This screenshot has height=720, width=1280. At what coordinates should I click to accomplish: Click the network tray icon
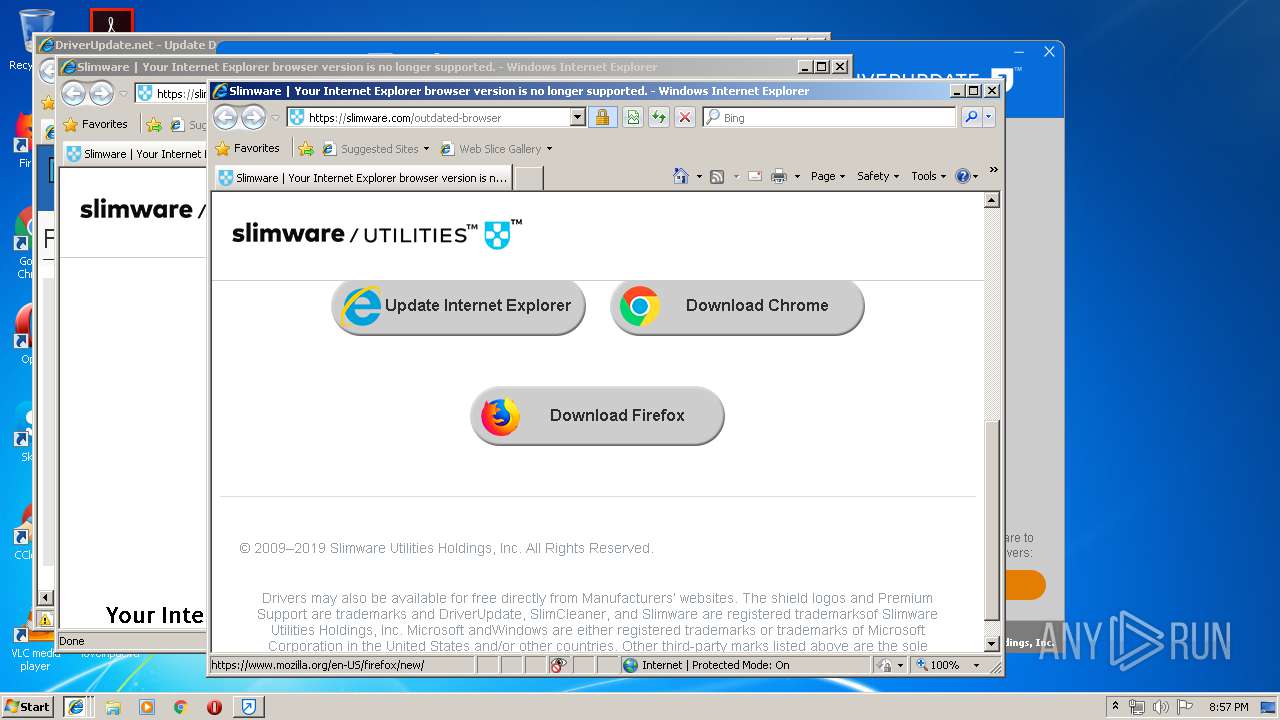tap(1137, 707)
